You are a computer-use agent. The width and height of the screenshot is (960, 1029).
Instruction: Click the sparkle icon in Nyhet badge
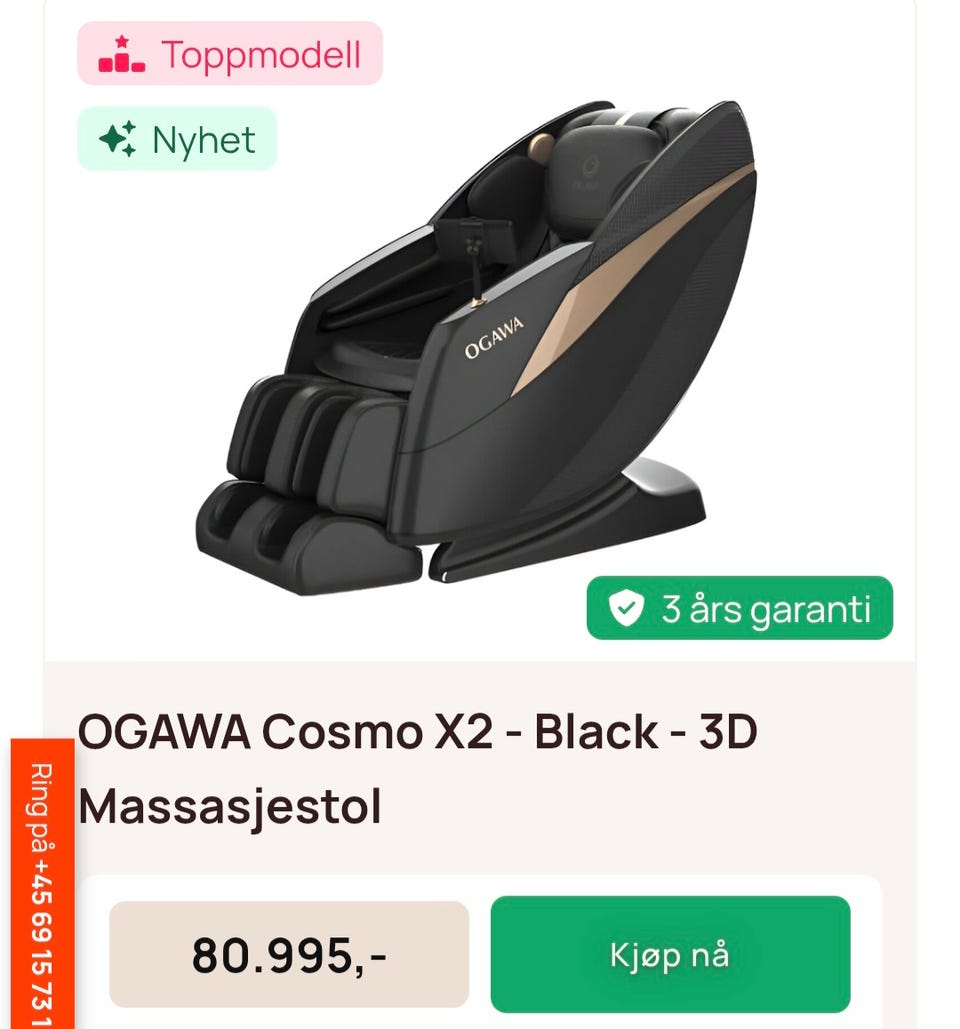click(118, 139)
